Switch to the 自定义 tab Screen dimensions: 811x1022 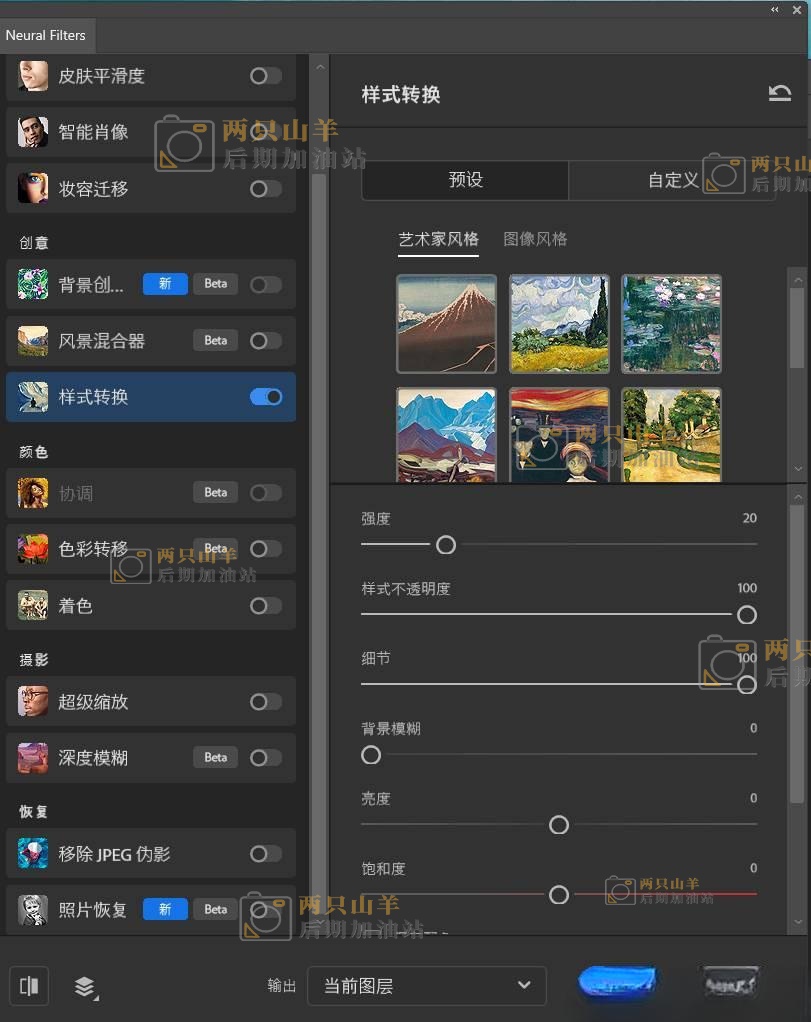pos(672,180)
